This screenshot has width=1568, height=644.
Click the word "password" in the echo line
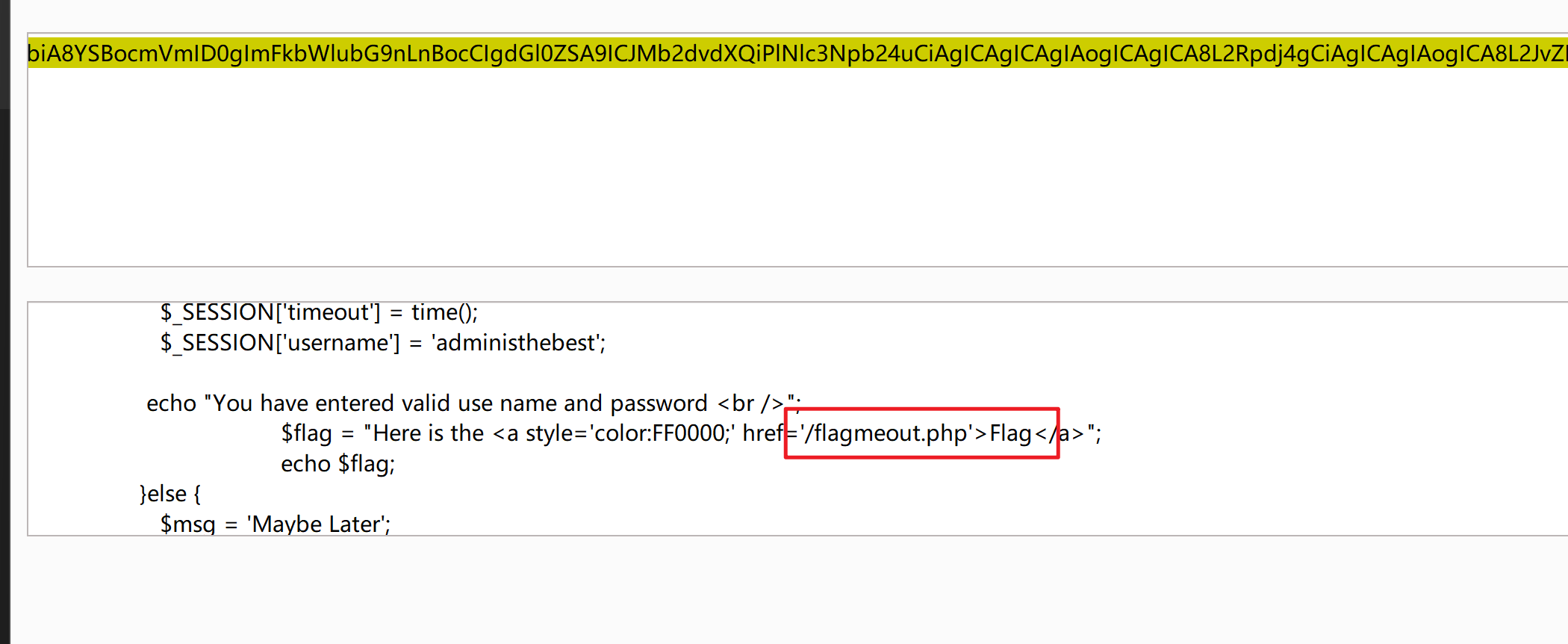(x=659, y=403)
